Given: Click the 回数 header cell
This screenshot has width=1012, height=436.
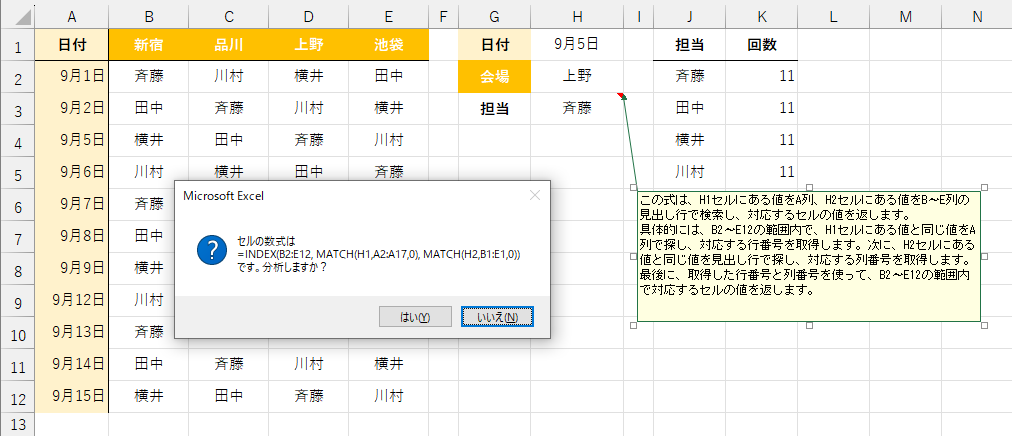Looking at the screenshot, I should point(762,45).
